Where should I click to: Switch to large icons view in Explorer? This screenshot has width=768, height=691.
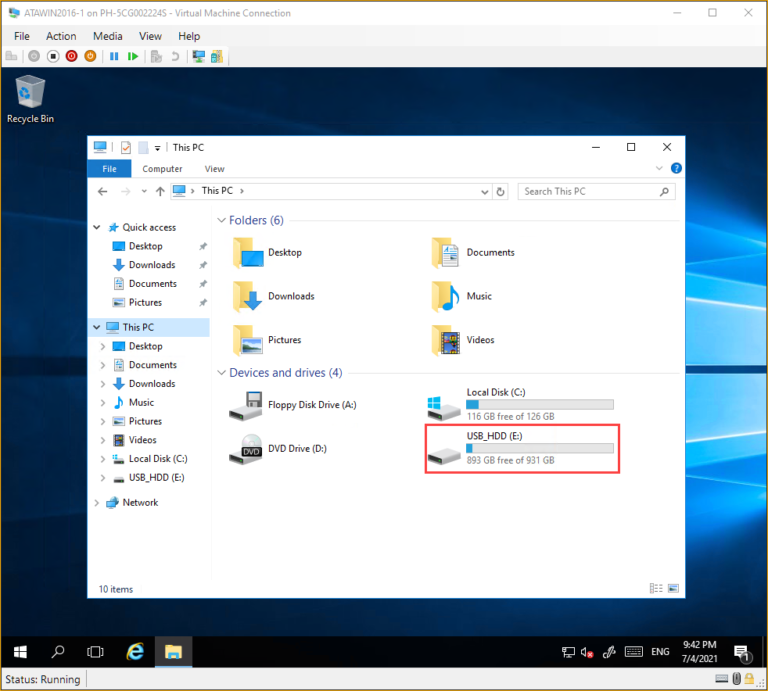673,589
